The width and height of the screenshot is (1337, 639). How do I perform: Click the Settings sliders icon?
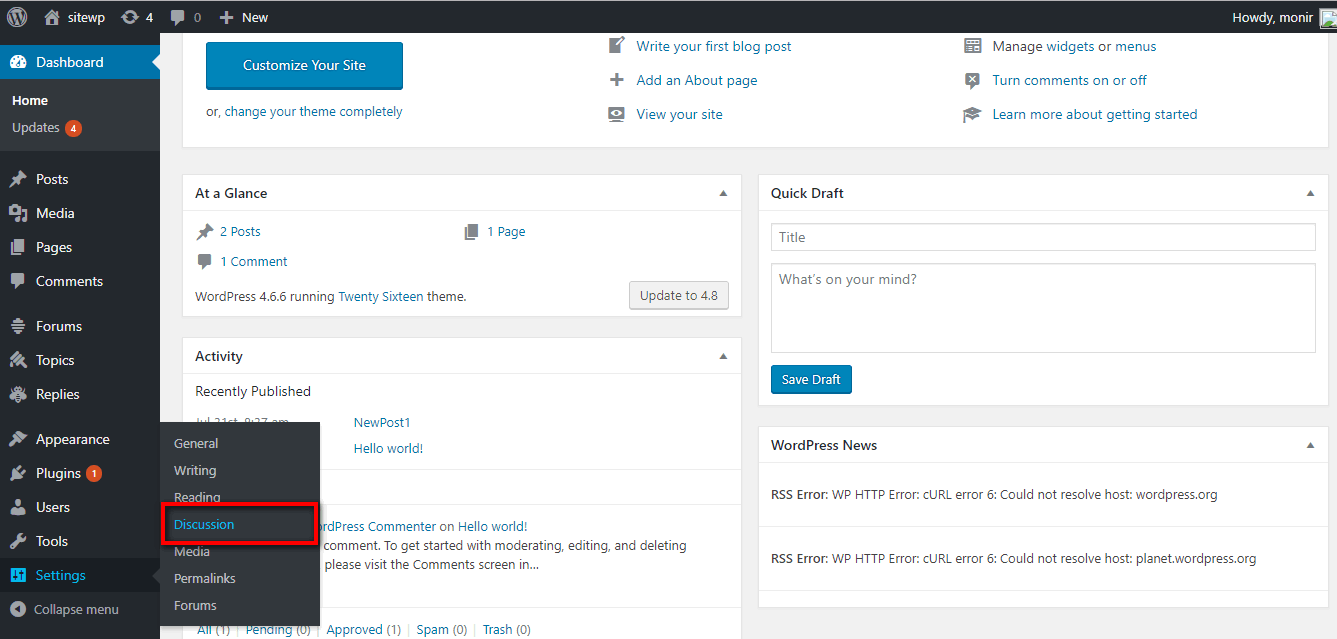point(18,575)
